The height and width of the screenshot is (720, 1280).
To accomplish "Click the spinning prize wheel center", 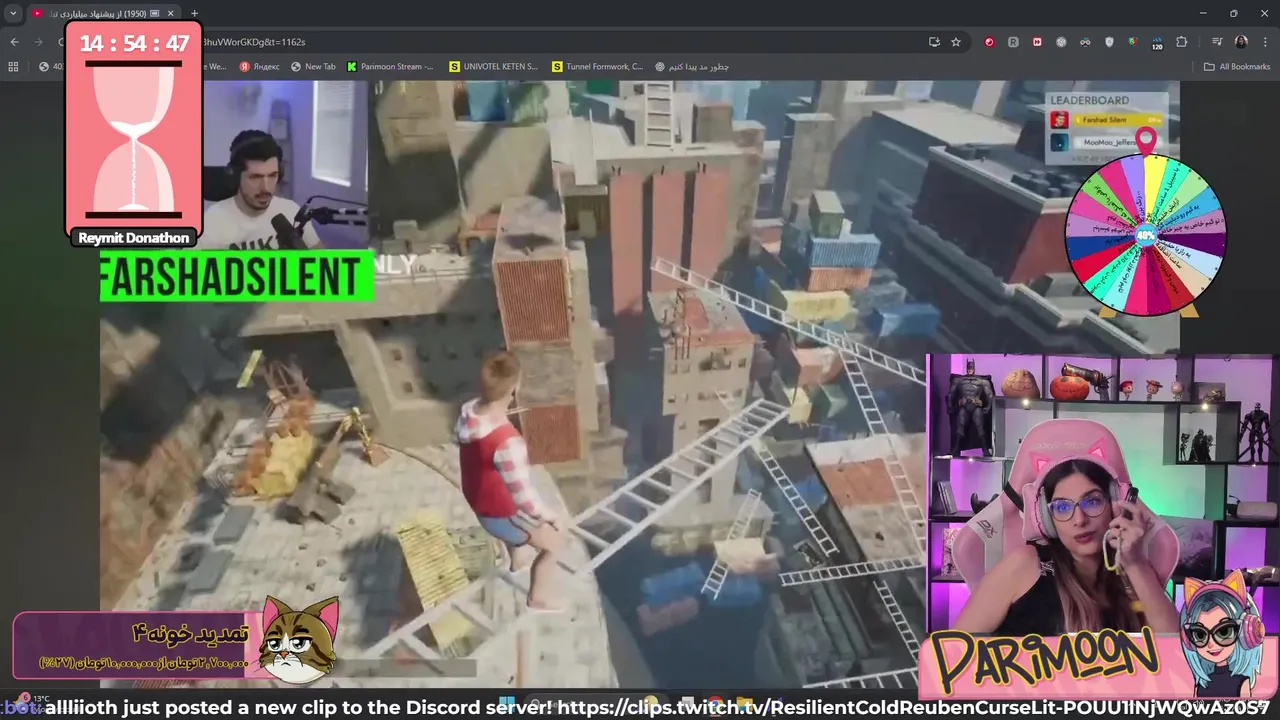I will click(1146, 236).
